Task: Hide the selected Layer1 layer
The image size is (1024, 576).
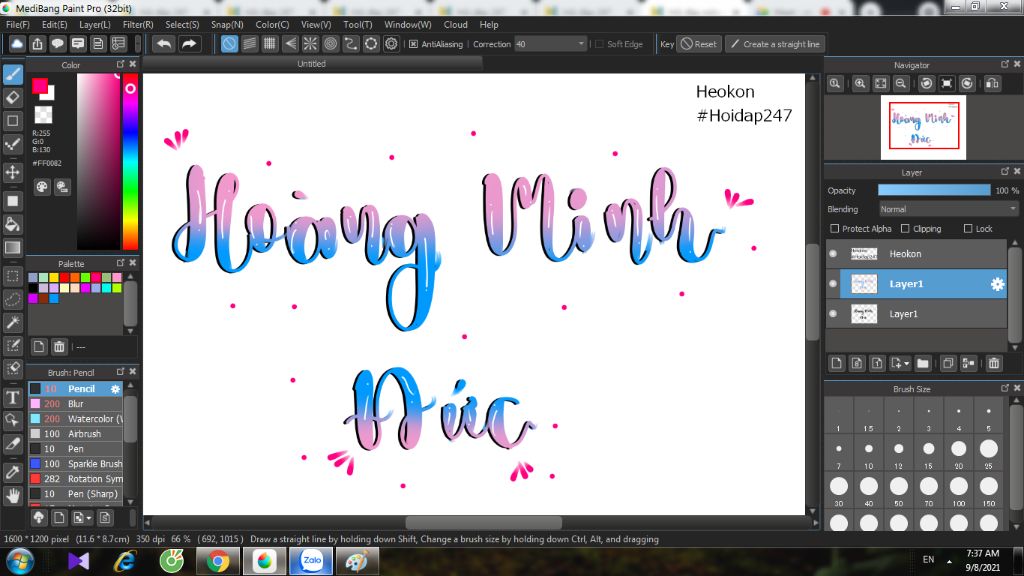Action: [833, 283]
